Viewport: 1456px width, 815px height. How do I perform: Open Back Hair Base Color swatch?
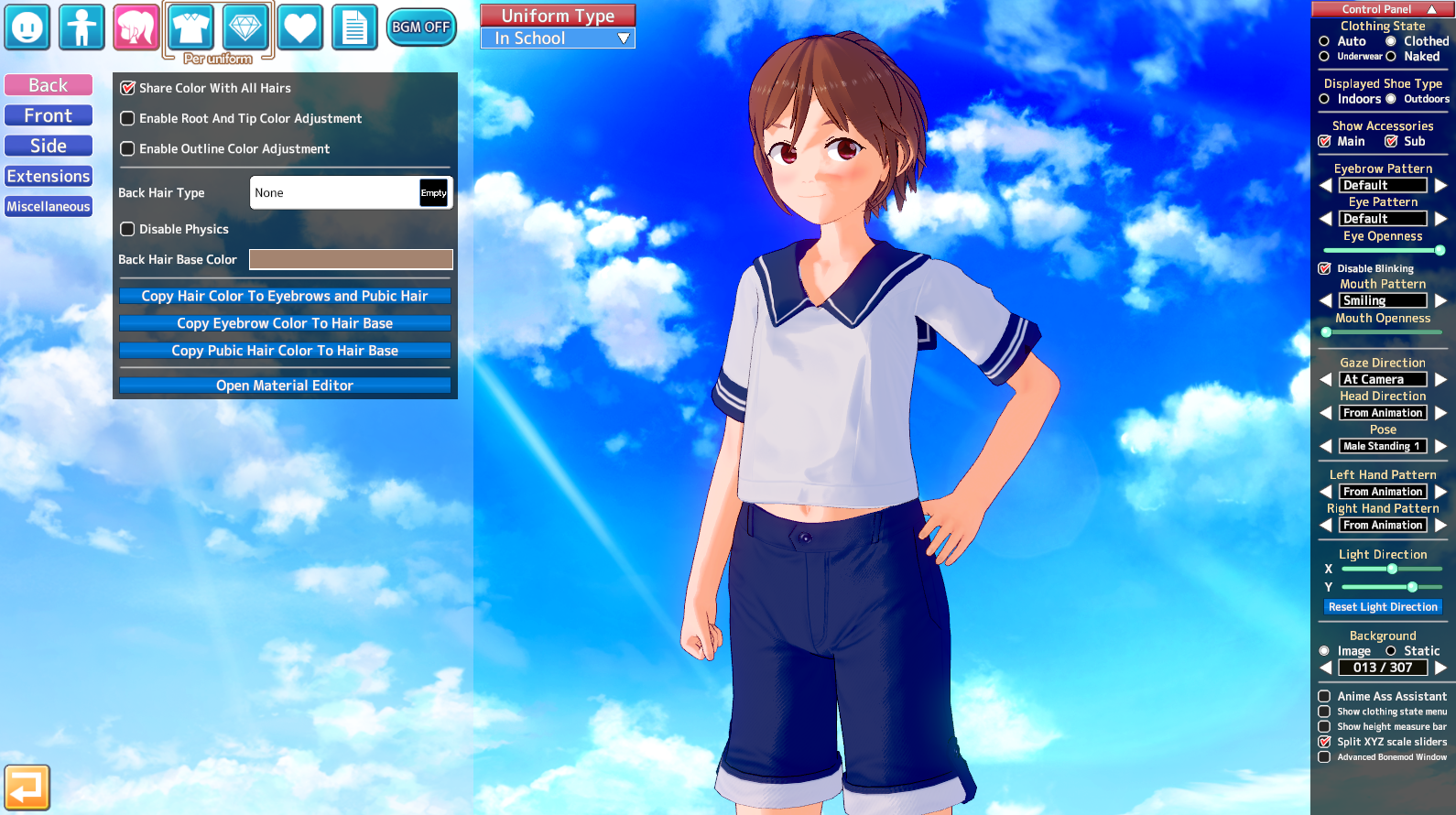pyautogui.click(x=351, y=260)
